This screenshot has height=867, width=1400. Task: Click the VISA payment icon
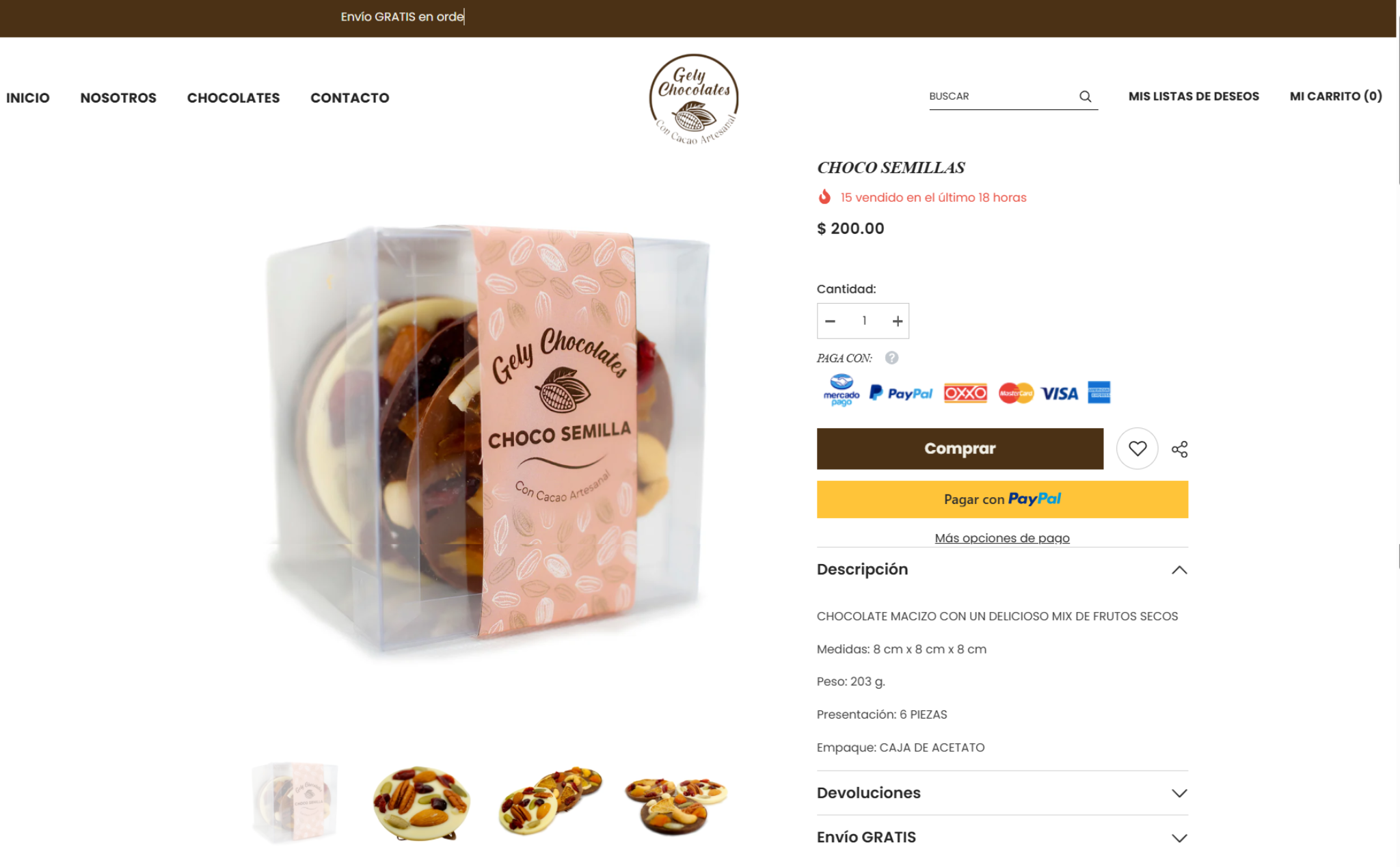click(x=1060, y=393)
